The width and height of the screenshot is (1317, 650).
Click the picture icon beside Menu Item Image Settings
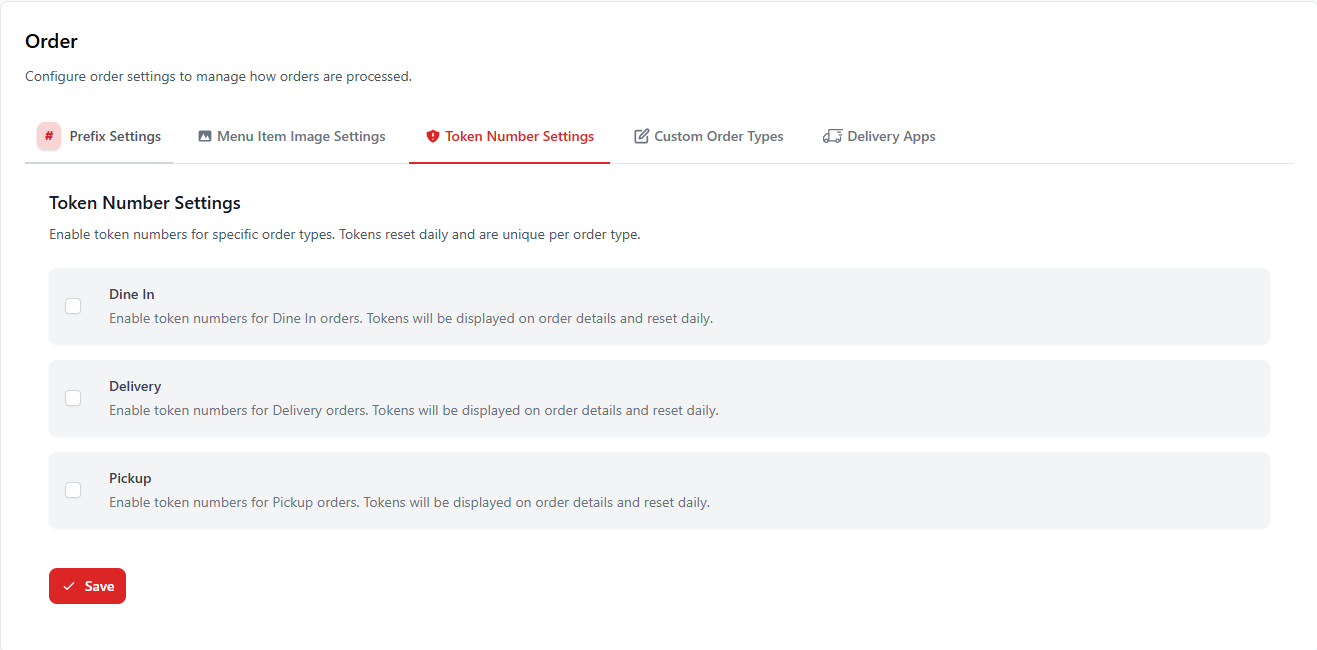[x=205, y=136]
